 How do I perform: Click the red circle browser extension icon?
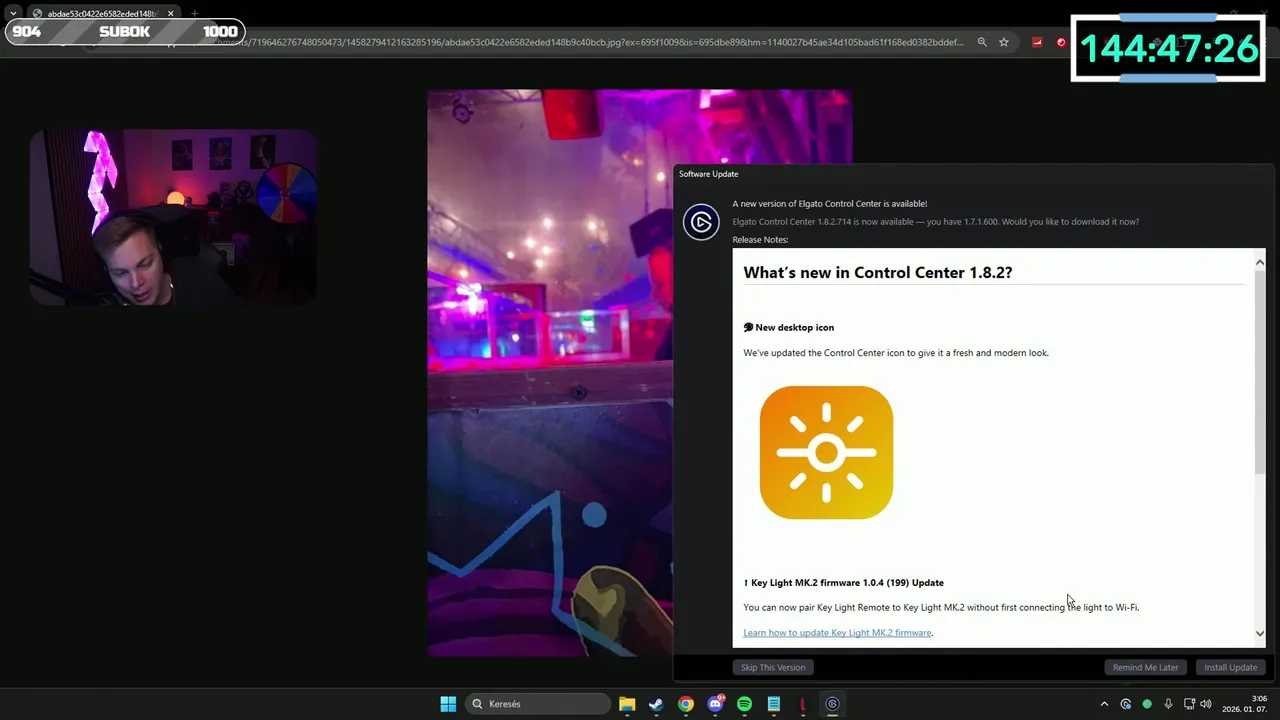[x=1061, y=42]
